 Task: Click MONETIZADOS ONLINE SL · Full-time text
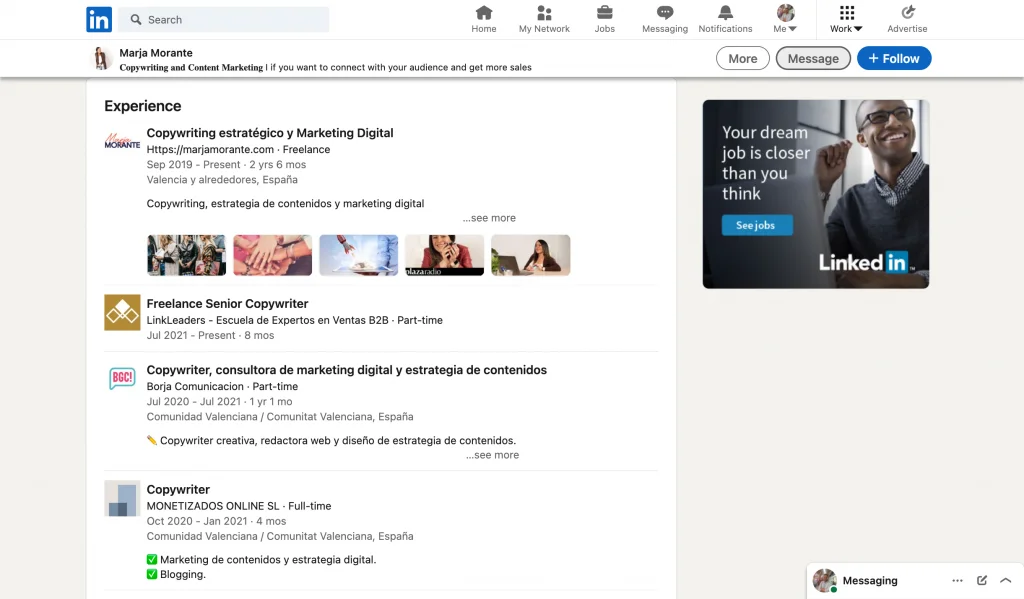[x=239, y=506]
